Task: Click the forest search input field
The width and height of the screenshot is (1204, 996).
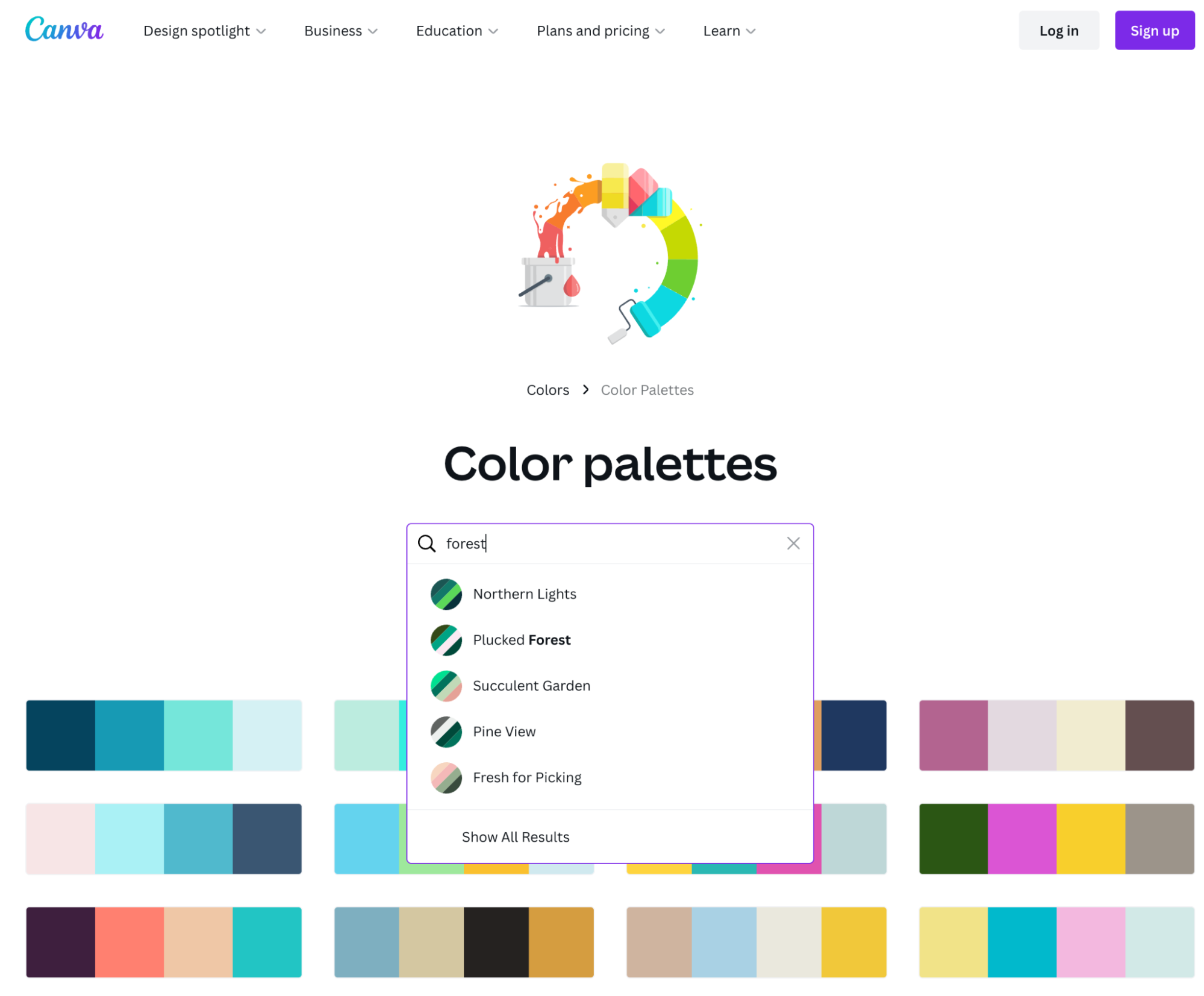Action: [610, 542]
